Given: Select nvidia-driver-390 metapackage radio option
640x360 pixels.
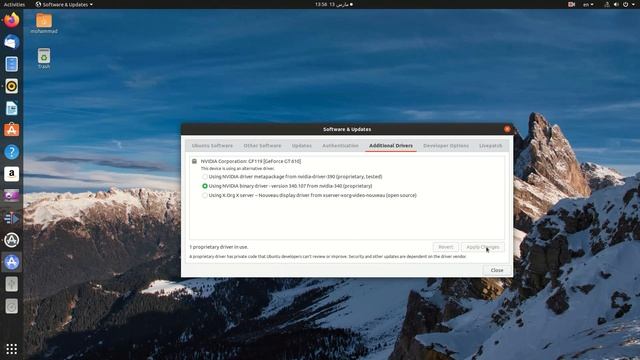Looking at the screenshot, I should (205, 177).
